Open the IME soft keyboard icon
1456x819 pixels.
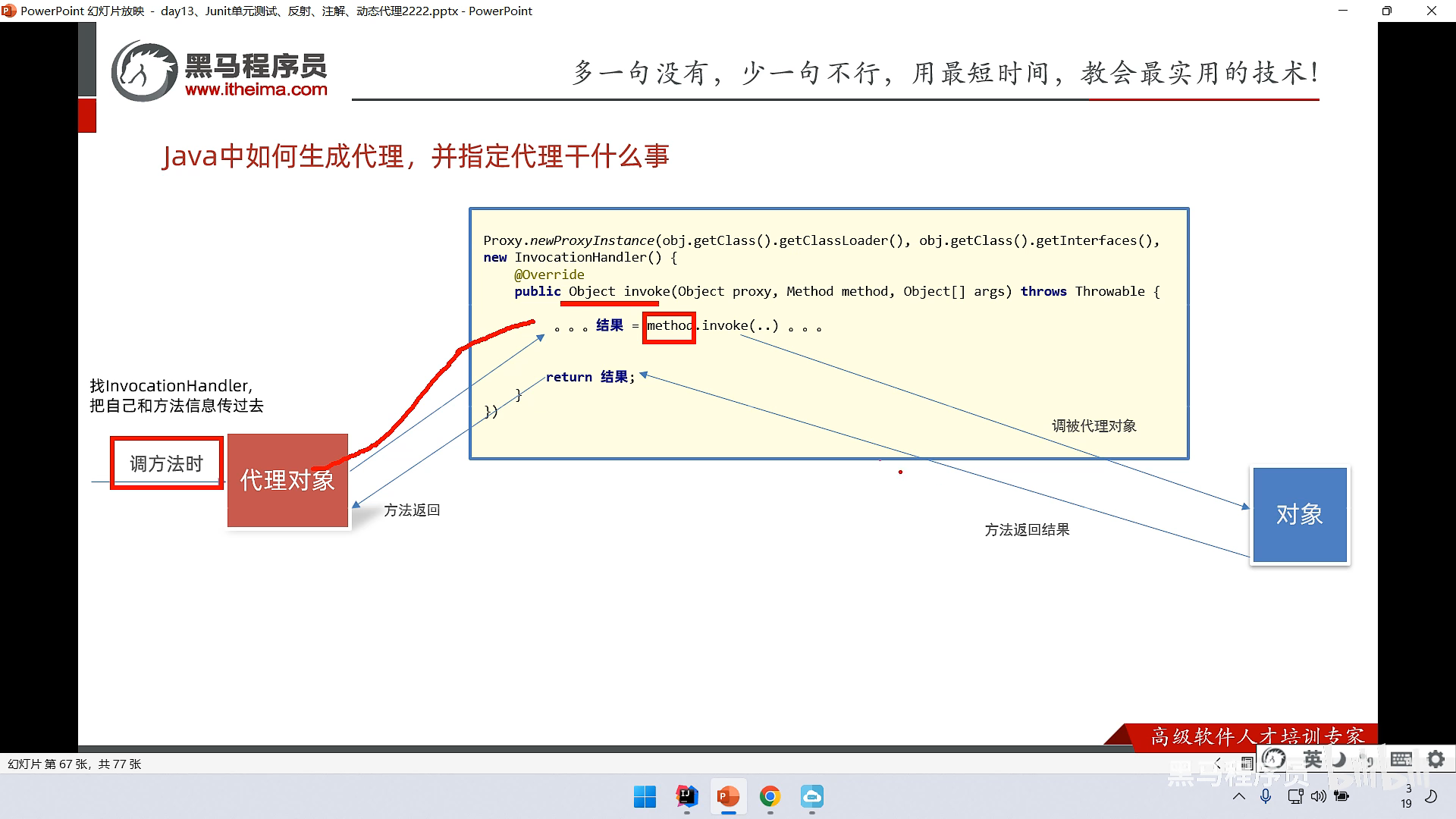click(1401, 759)
